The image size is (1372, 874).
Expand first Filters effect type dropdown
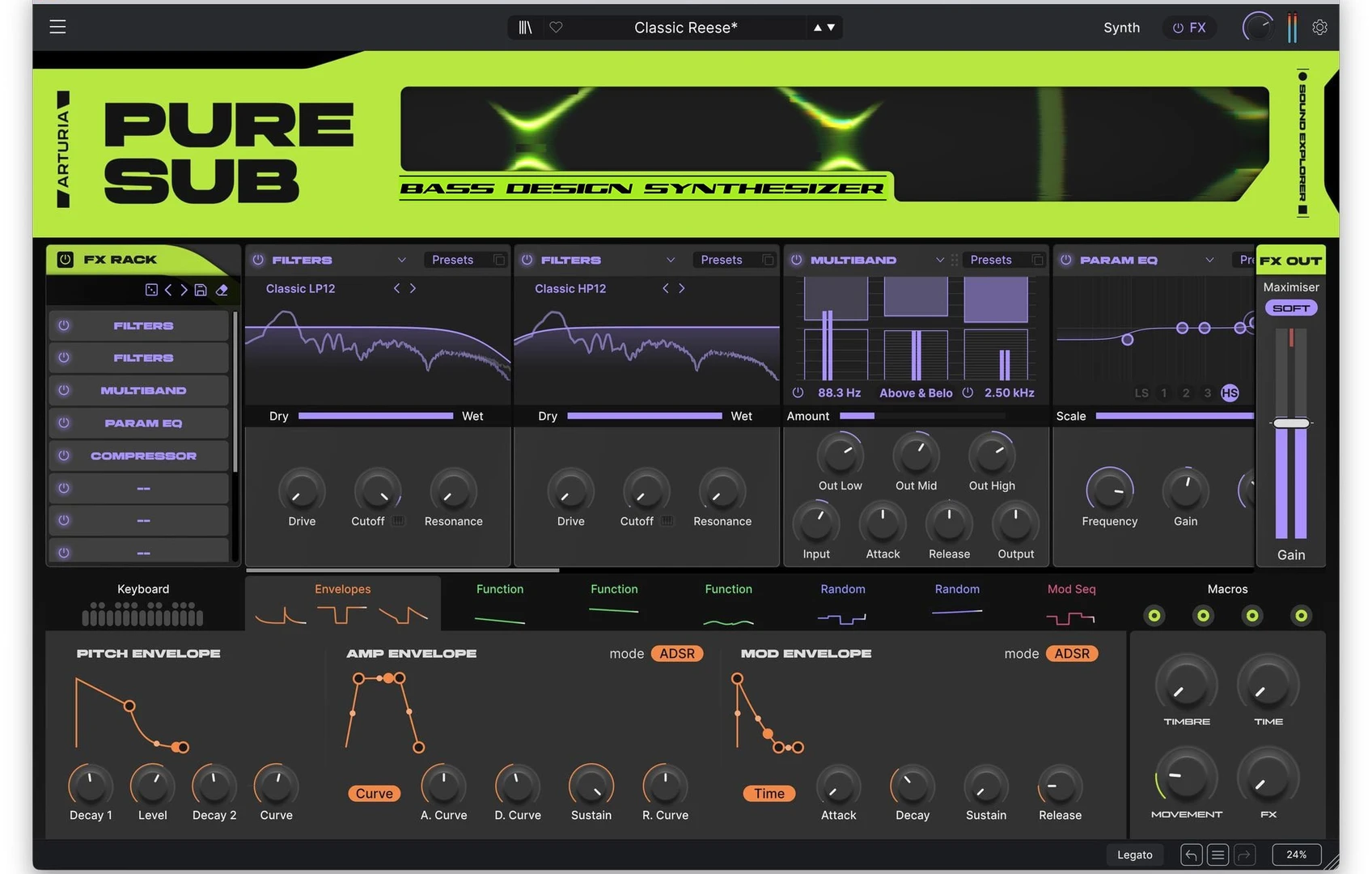(401, 260)
